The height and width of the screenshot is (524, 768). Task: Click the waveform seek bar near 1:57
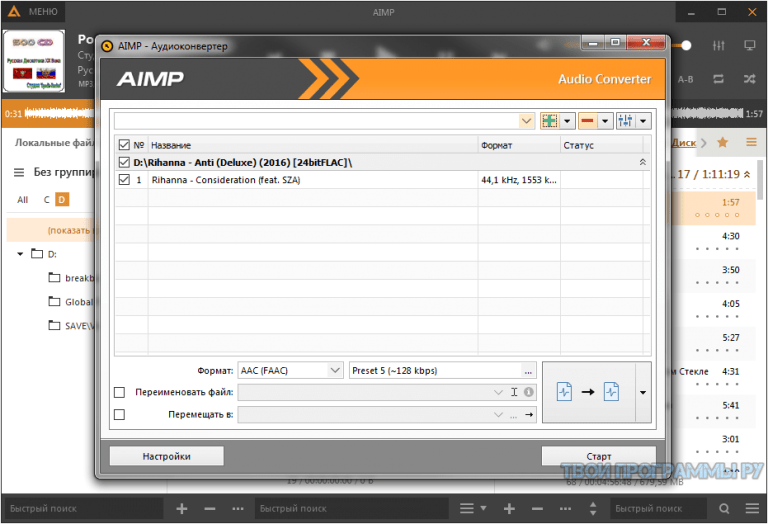point(706,113)
